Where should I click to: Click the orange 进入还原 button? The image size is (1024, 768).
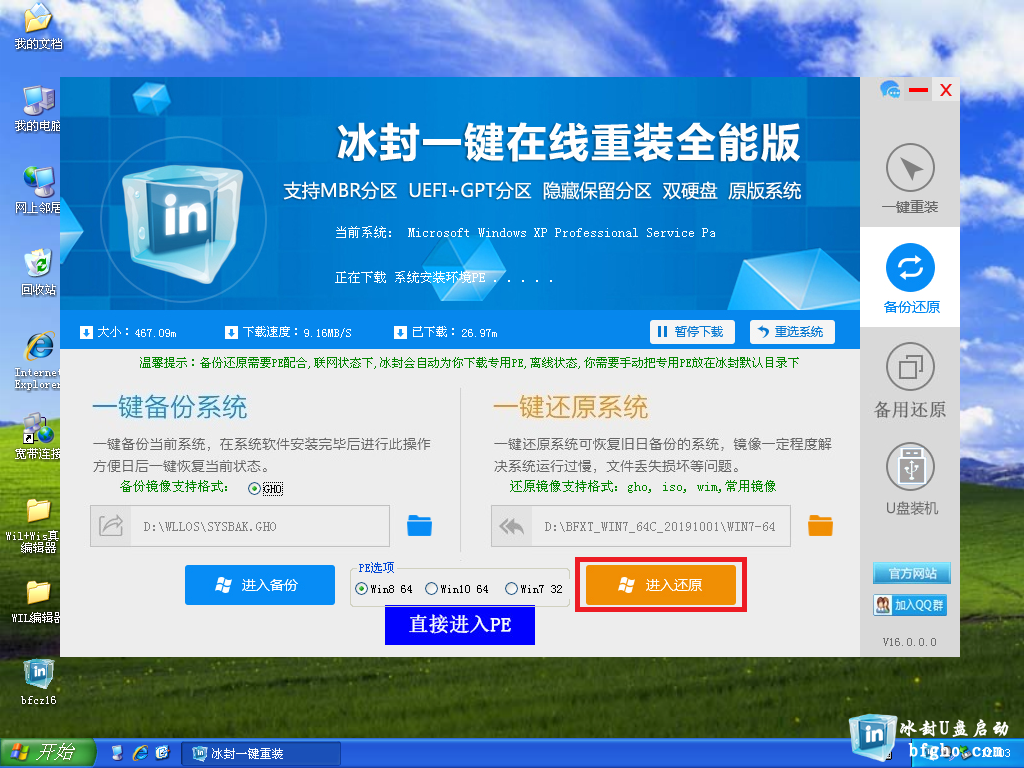(x=660, y=584)
